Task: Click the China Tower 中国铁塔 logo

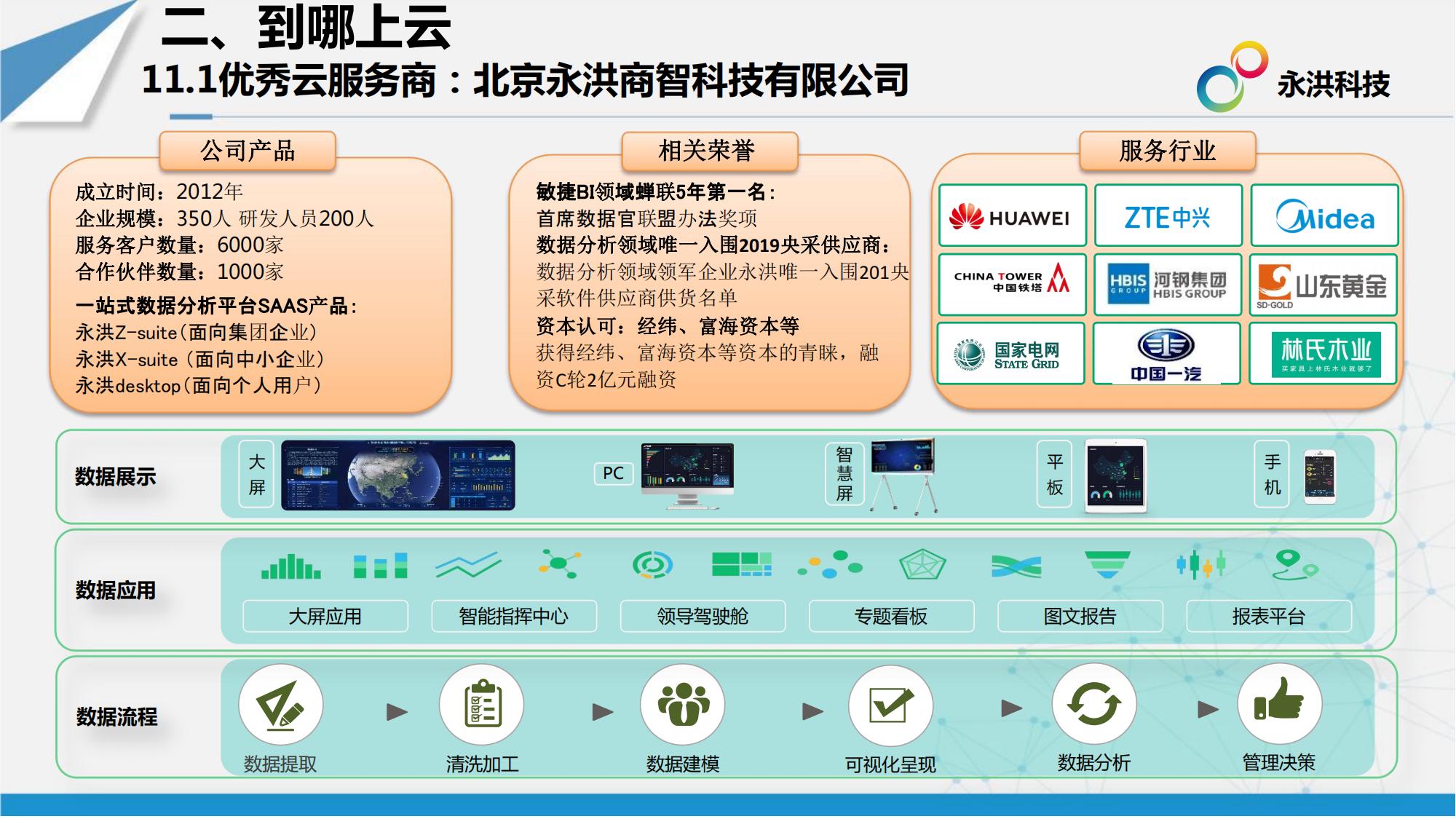Action: [x=1012, y=284]
